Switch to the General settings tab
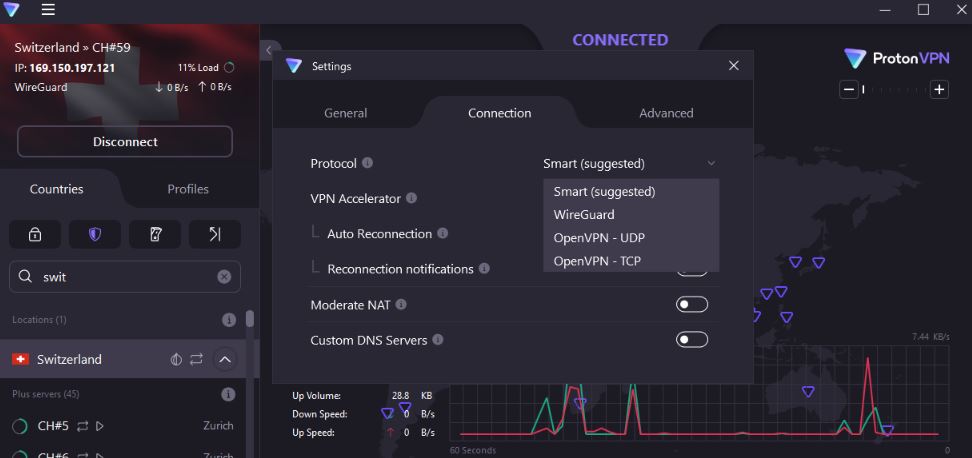 click(346, 113)
